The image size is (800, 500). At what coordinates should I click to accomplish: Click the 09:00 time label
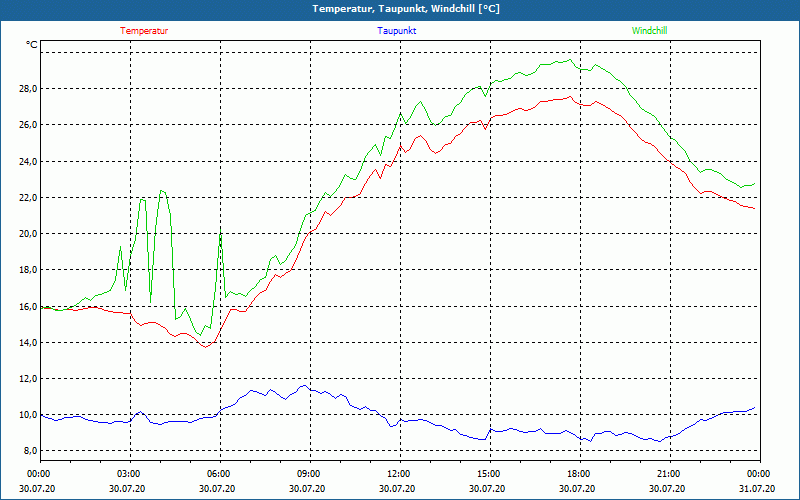click(x=308, y=474)
